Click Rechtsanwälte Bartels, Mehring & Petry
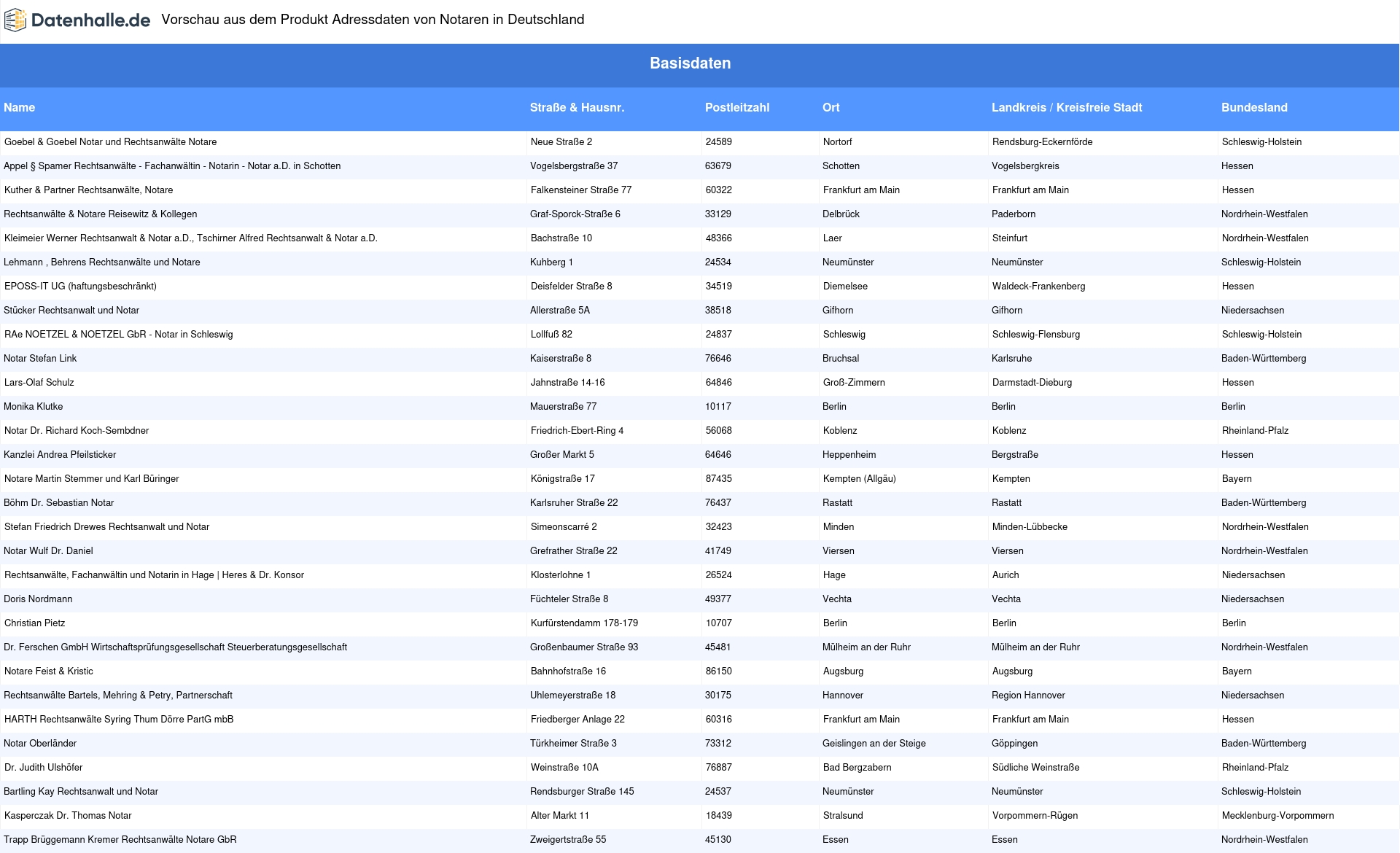Viewport: 1400px width, 853px height. pyautogui.click(x=118, y=696)
